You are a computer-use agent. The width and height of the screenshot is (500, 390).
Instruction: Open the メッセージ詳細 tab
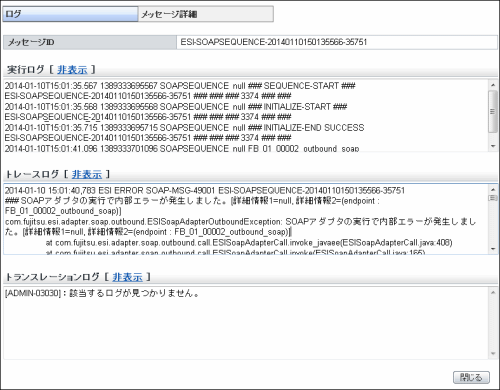[206, 14]
